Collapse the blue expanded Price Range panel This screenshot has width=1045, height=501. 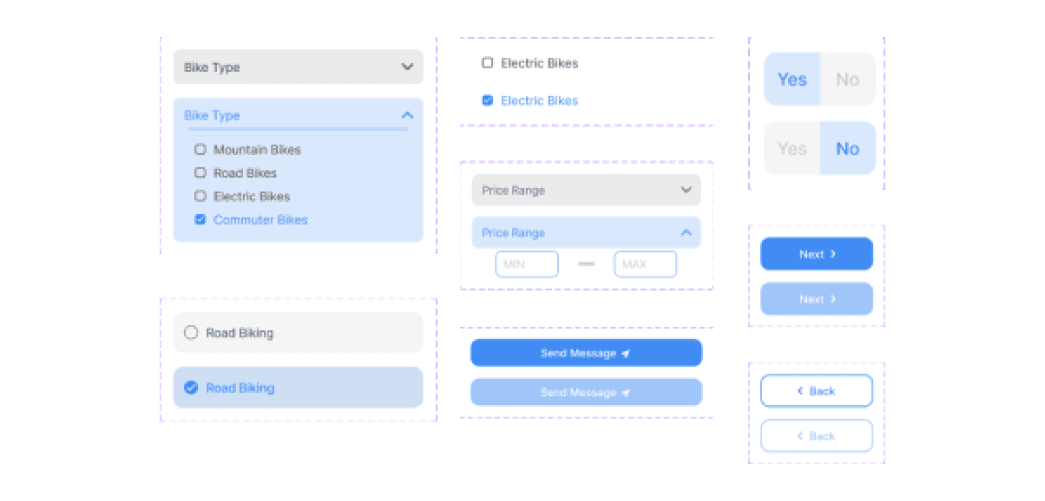(x=686, y=233)
